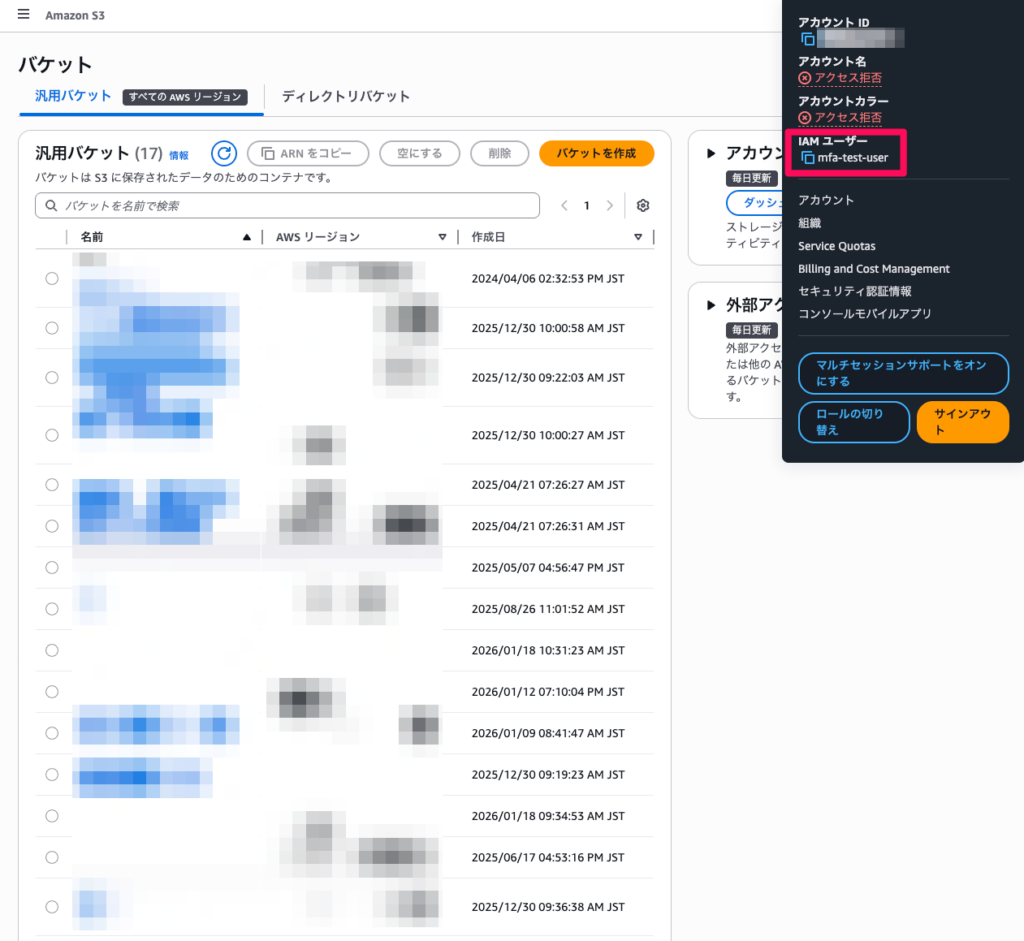This screenshot has width=1024, height=941.
Task: Sort by 作成日 column arrow
Action: (638, 237)
